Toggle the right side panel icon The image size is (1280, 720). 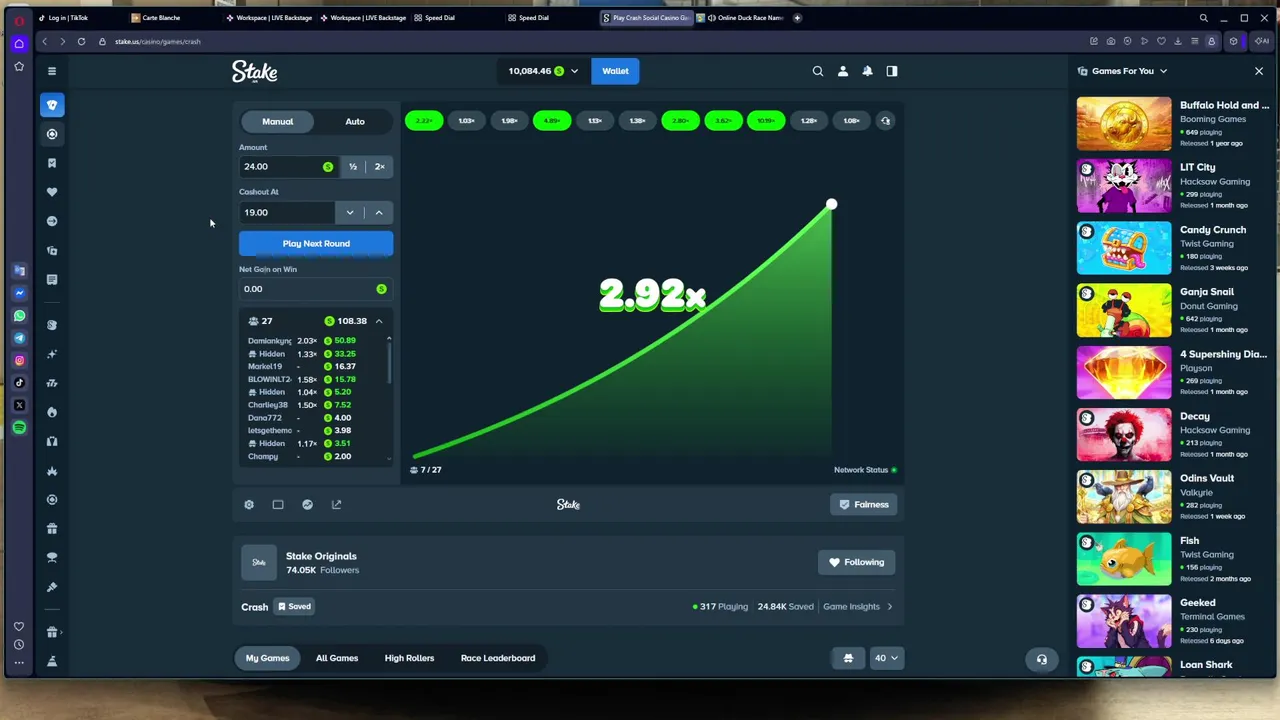pyautogui.click(x=892, y=71)
